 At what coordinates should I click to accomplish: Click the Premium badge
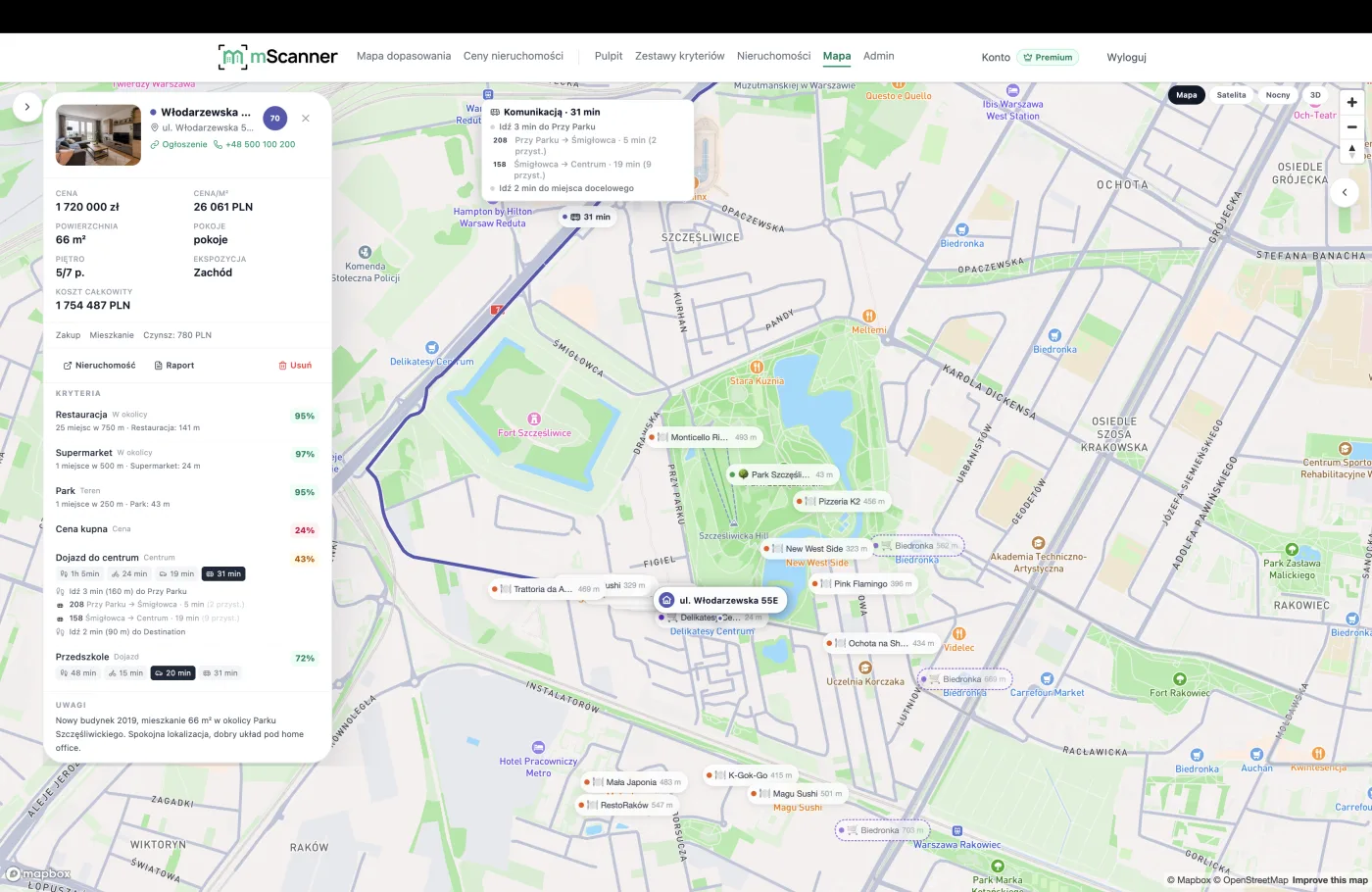click(1048, 57)
